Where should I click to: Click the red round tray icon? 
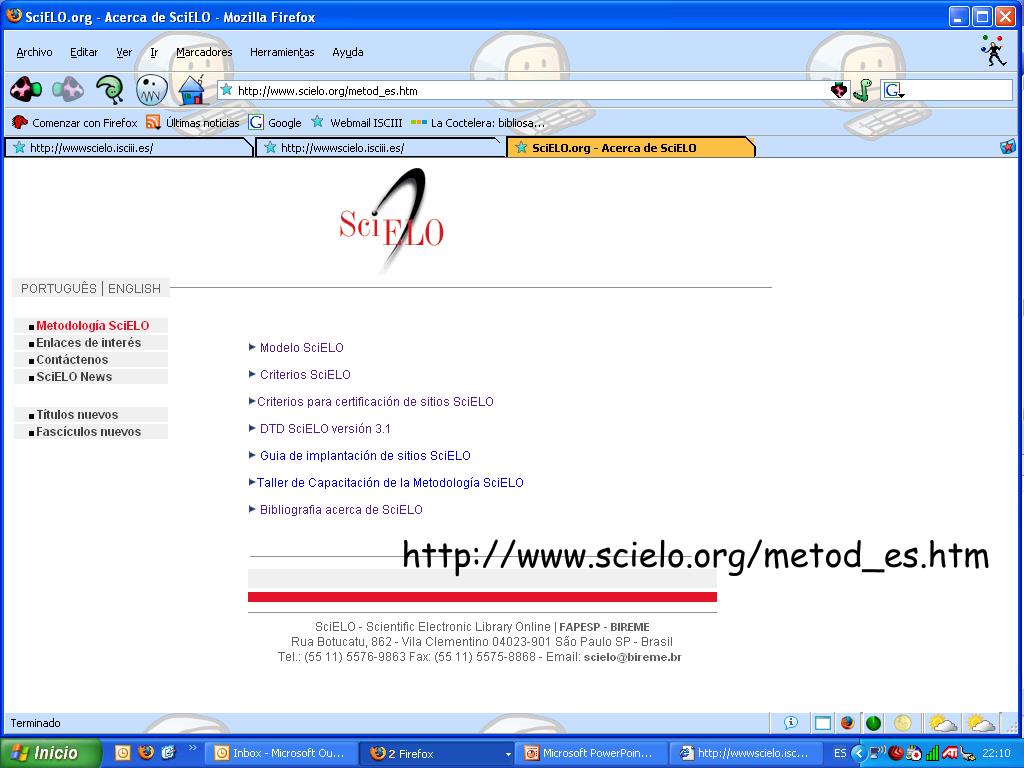[896, 753]
